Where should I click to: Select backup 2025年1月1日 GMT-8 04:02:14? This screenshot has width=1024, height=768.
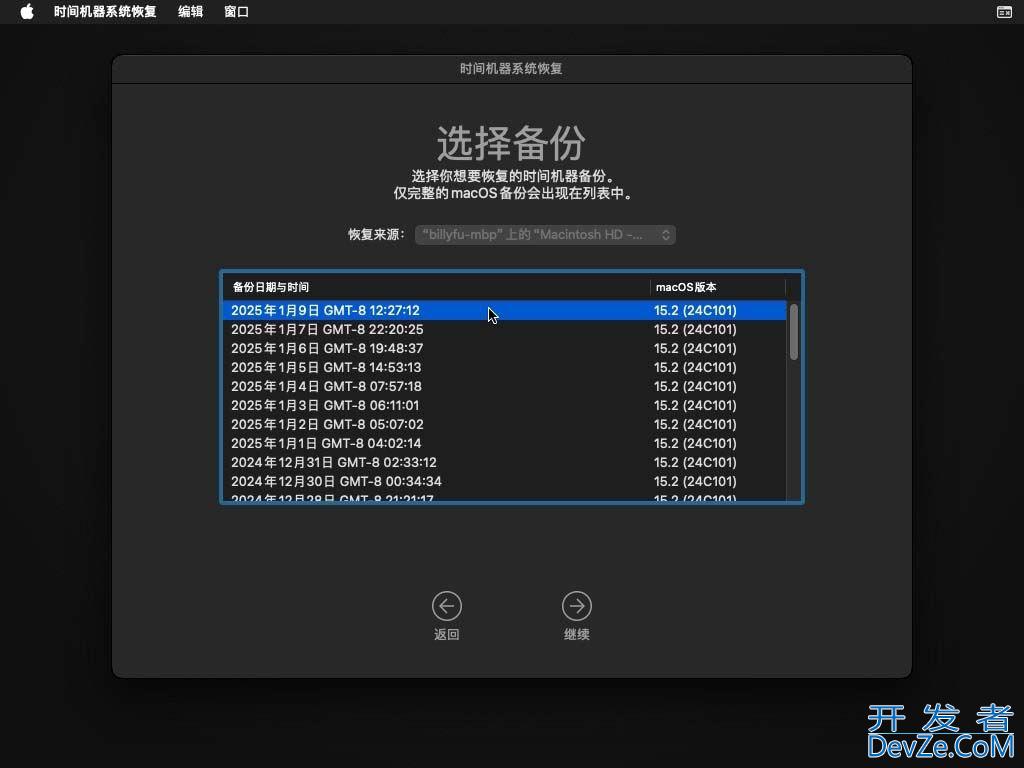(x=504, y=443)
